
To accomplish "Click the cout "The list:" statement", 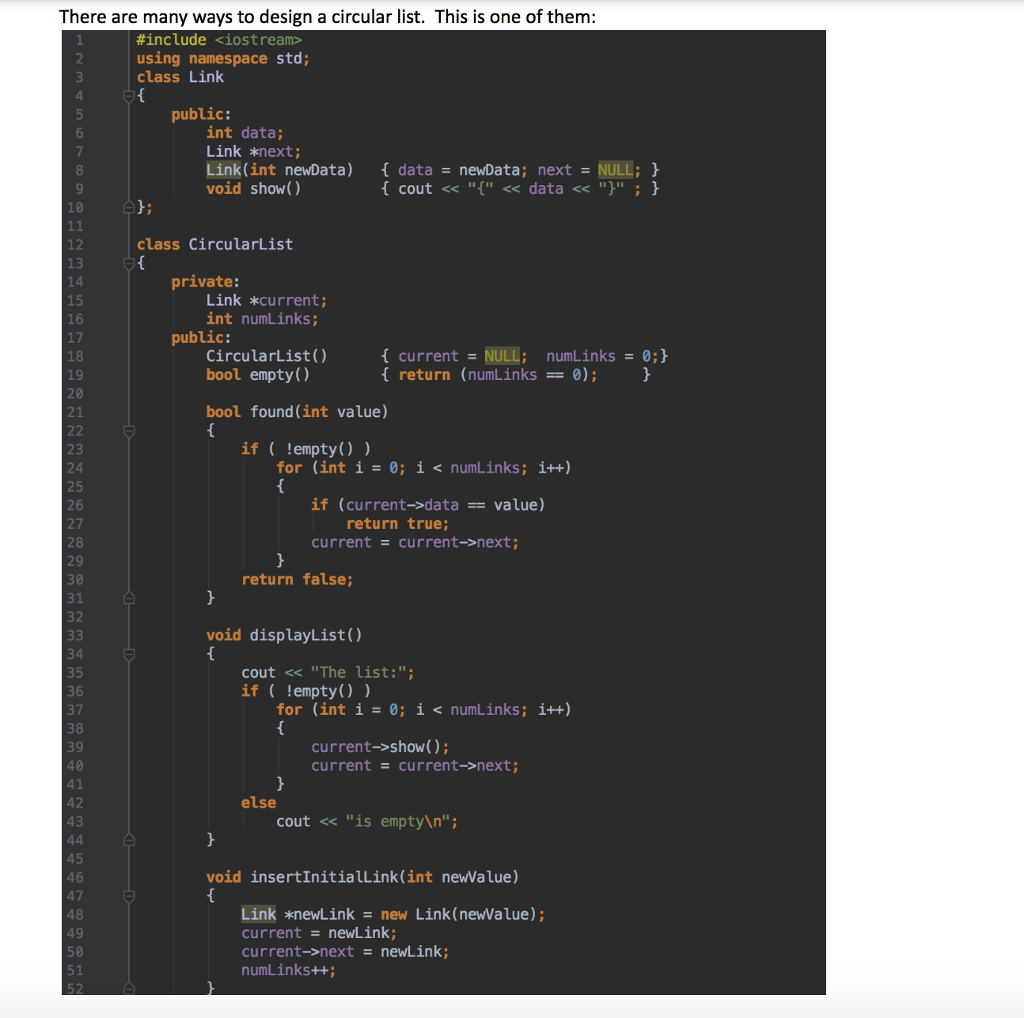I will [327, 673].
